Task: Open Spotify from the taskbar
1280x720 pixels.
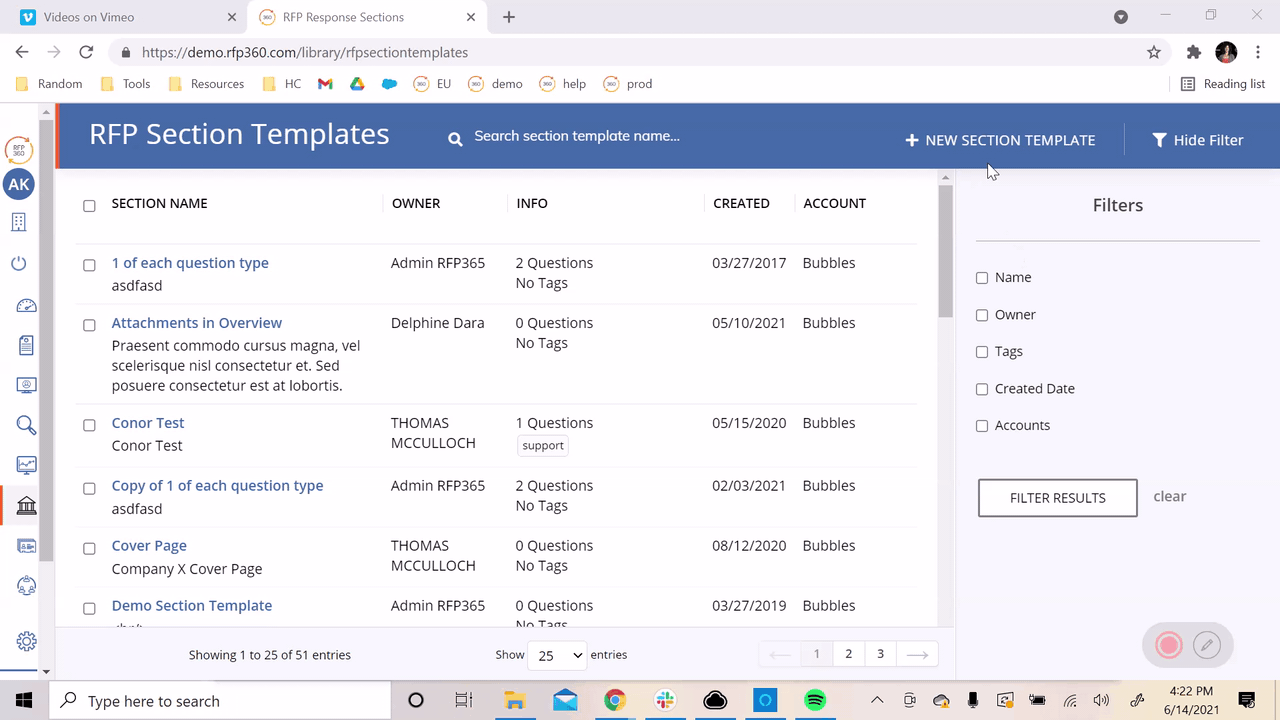Action: 815,700
